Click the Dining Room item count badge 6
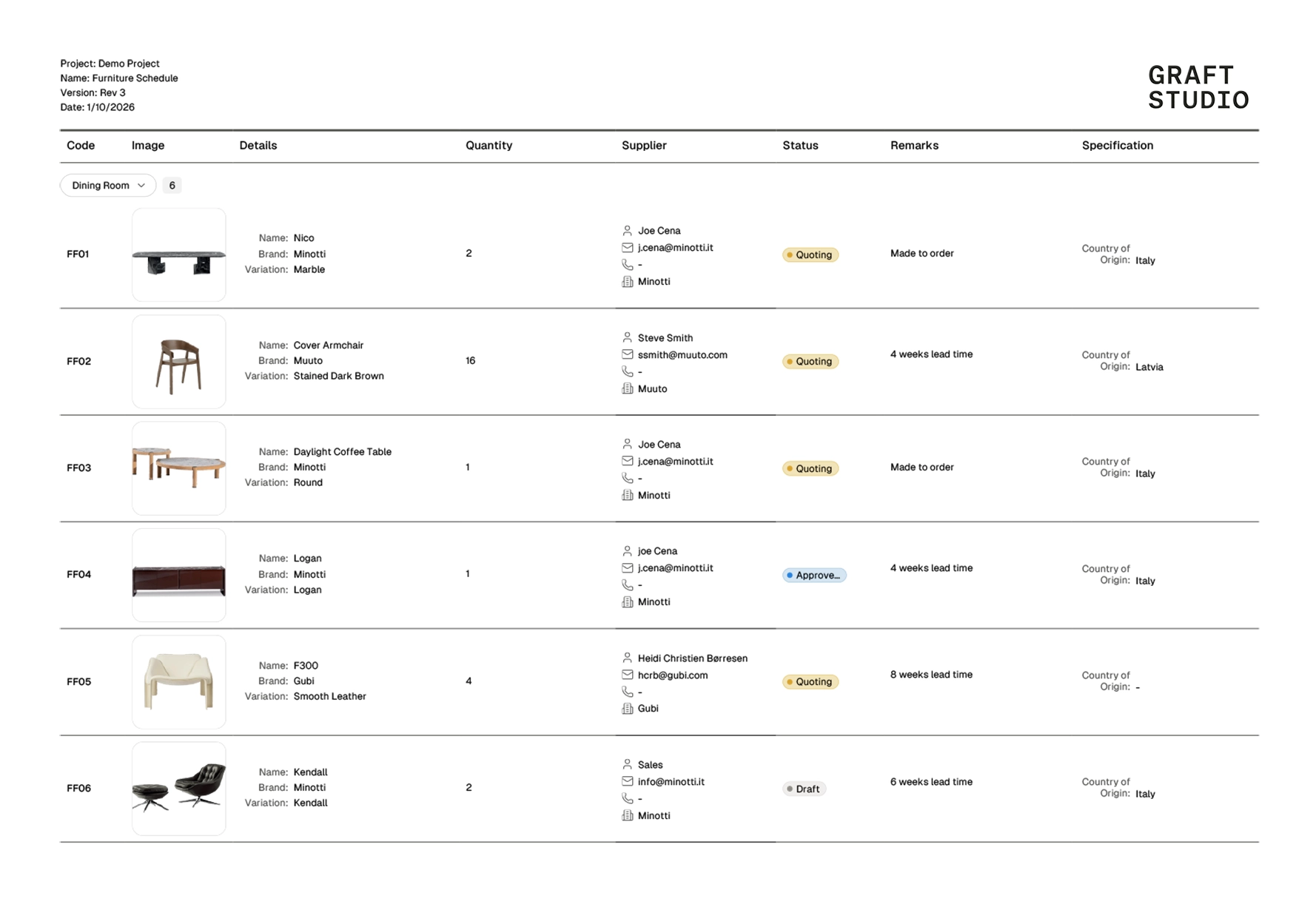 172,186
